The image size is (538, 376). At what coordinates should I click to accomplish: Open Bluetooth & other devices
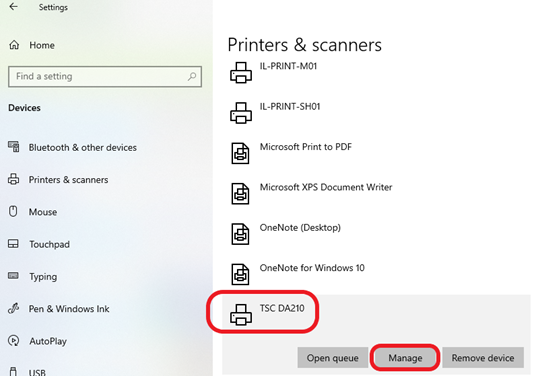click(83, 148)
